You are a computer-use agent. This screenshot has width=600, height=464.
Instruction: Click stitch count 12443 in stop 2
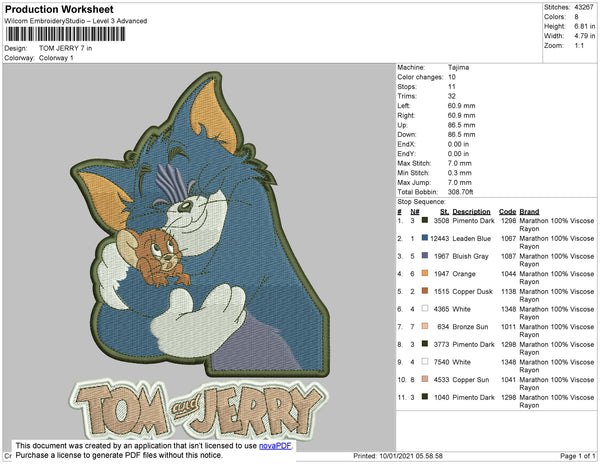(439, 238)
